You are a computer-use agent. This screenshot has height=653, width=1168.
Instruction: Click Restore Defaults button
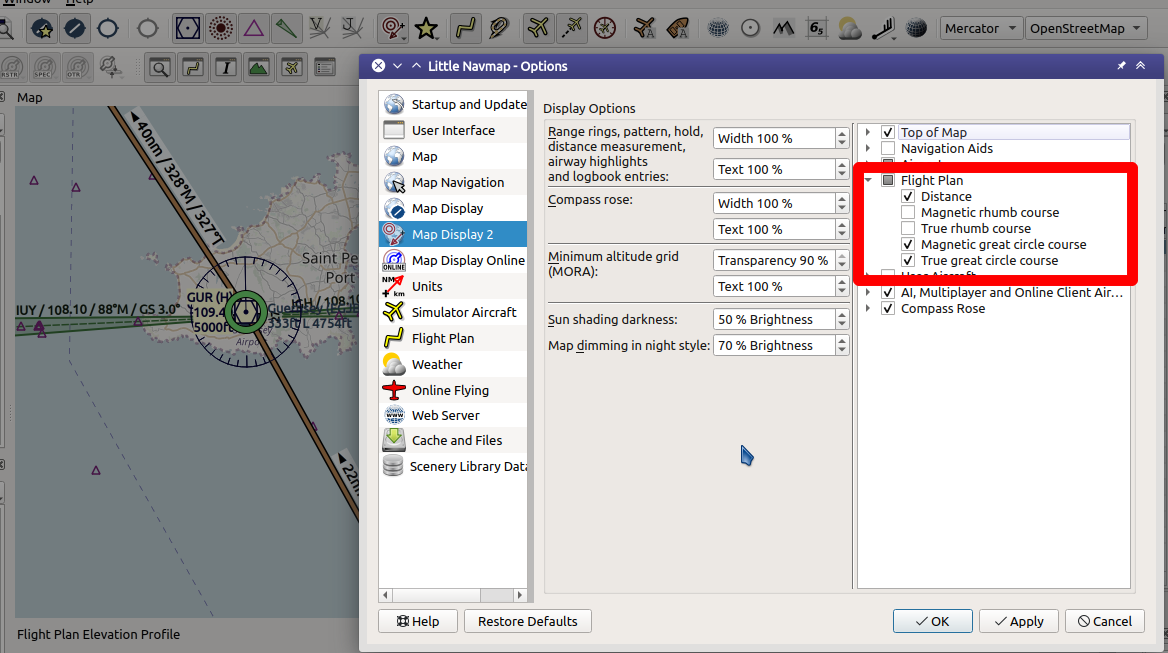coord(527,621)
